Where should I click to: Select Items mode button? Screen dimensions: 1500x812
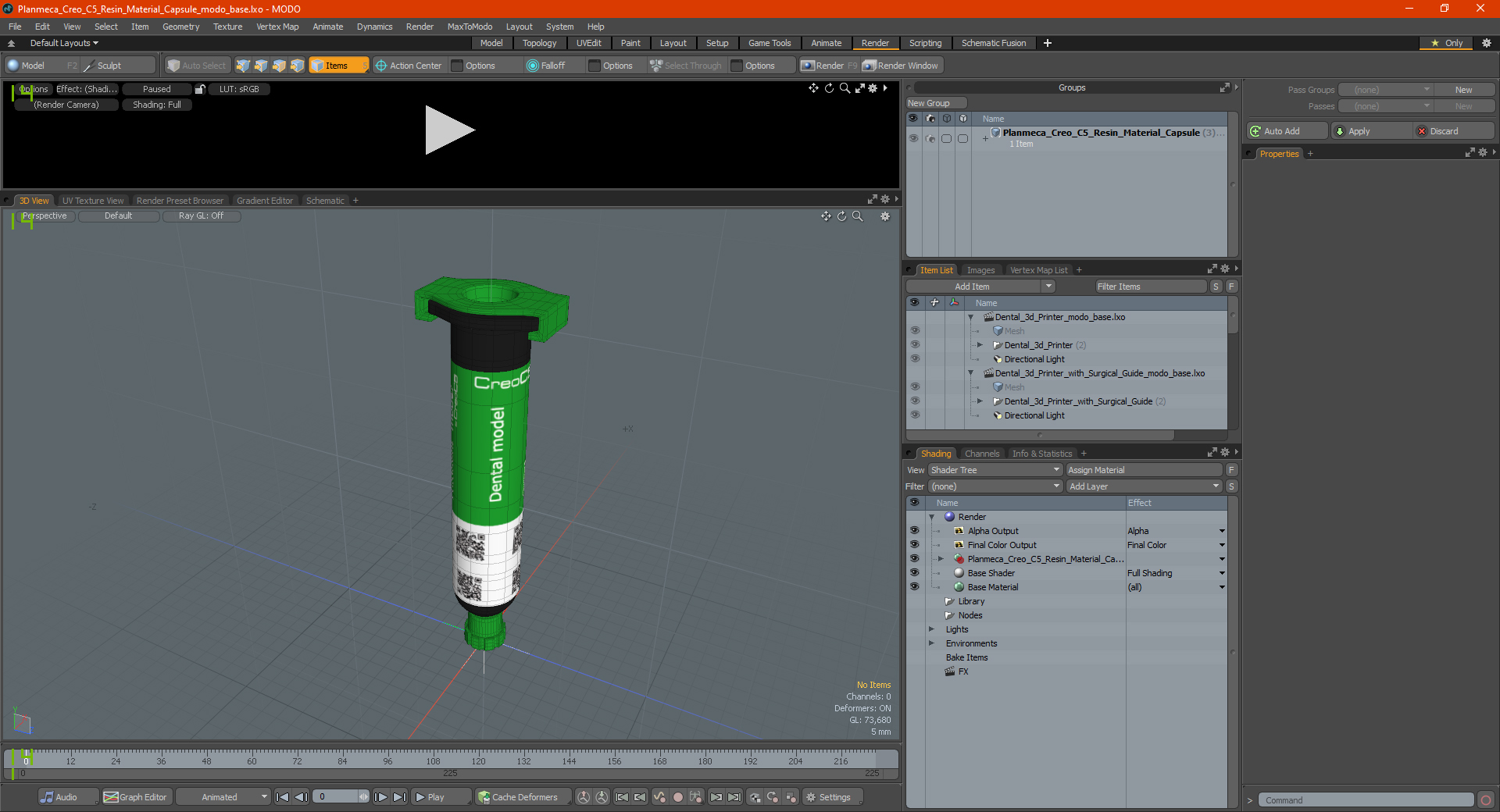tap(337, 66)
